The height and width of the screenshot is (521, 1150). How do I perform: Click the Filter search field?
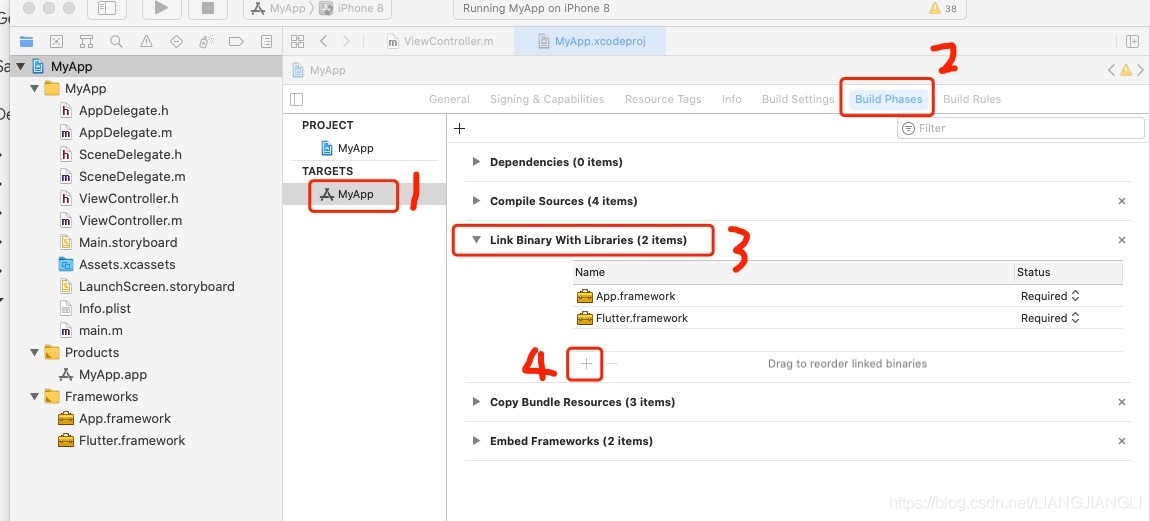click(1020, 128)
